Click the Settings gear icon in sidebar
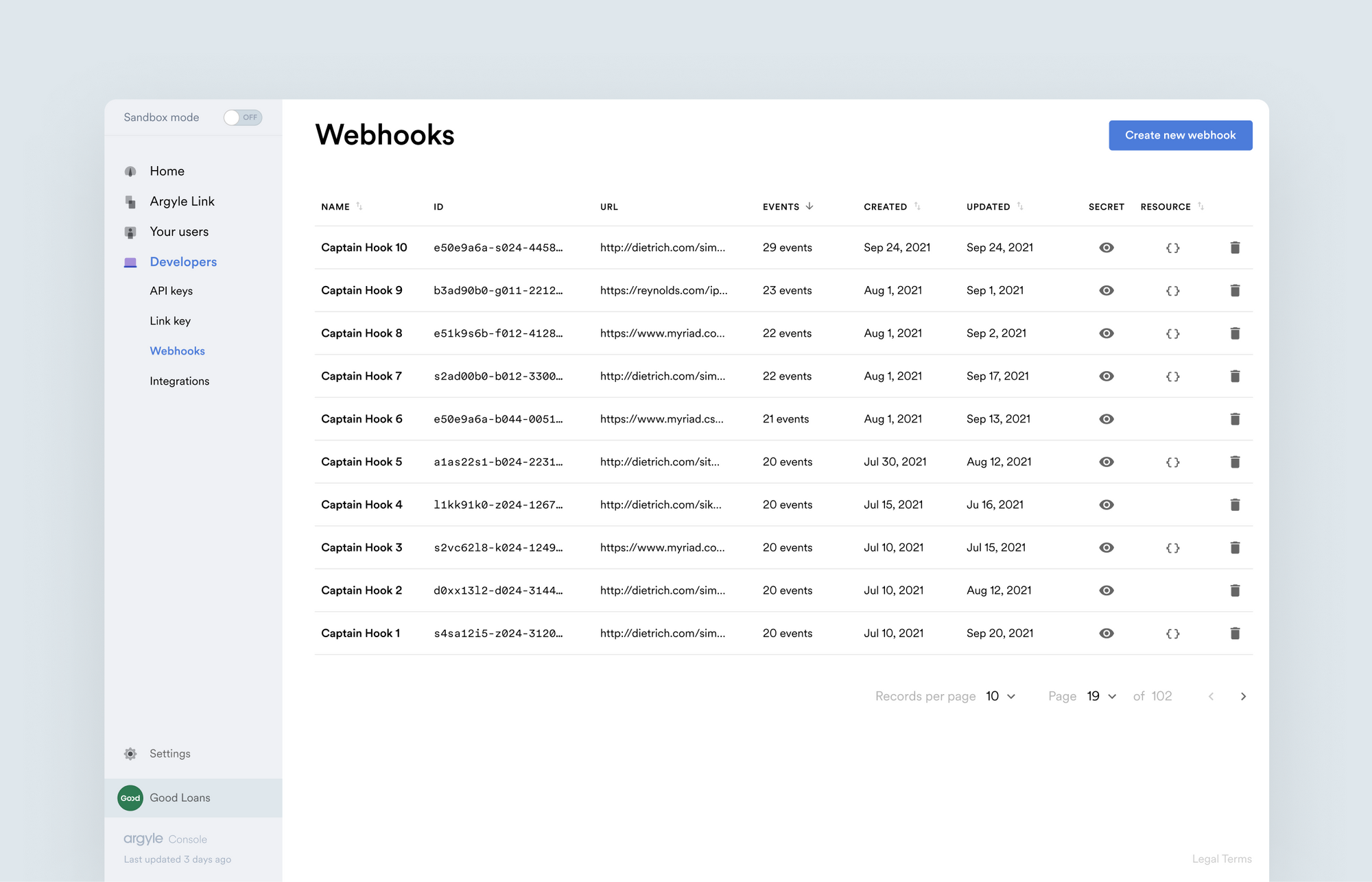Screen dimensions: 1372x882 [x=130, y=754]
